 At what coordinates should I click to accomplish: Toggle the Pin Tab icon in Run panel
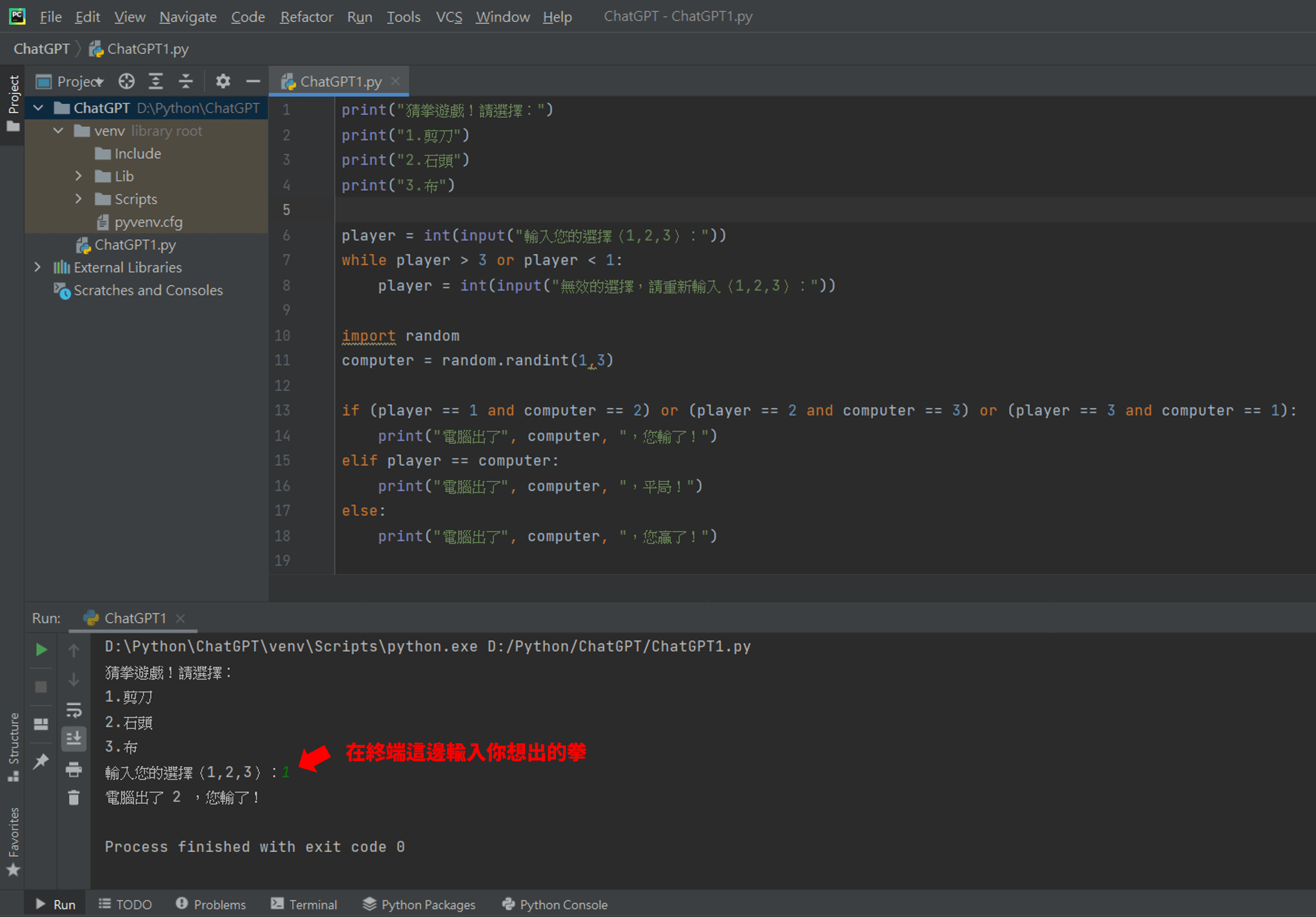tap(42, 761)
